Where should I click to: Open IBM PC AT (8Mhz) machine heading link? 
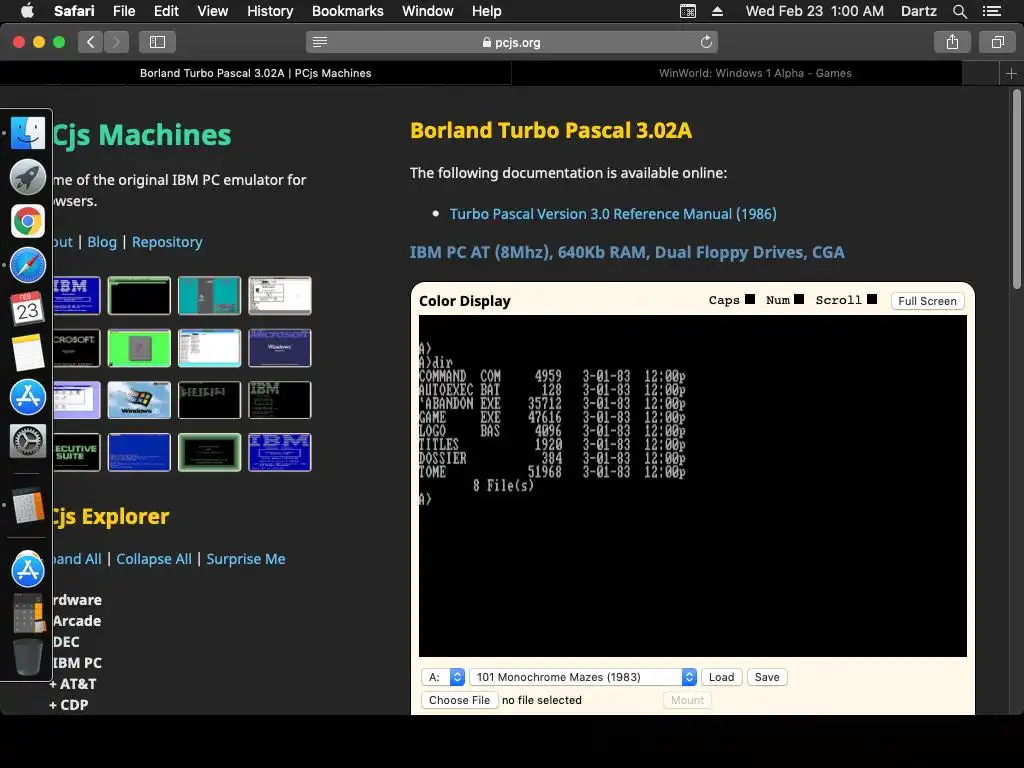coord(627,252)
